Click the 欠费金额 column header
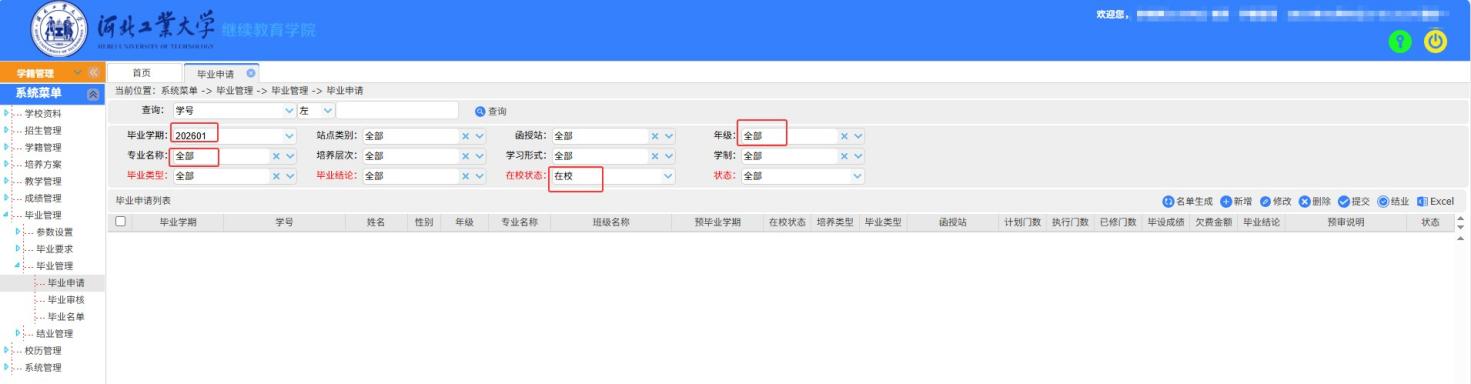Screen dimensions: 1471x384 [x=1213, y=222]
